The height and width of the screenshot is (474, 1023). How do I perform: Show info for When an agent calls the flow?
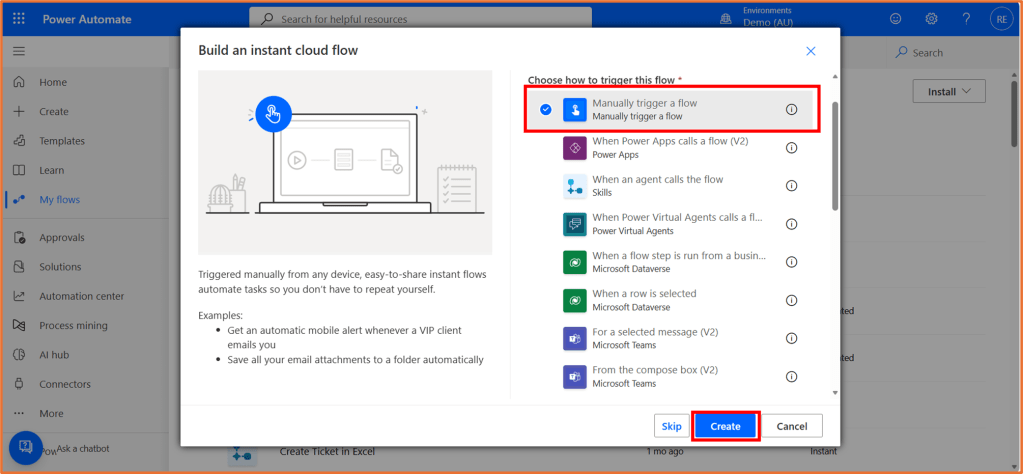[x=791, y=186]
